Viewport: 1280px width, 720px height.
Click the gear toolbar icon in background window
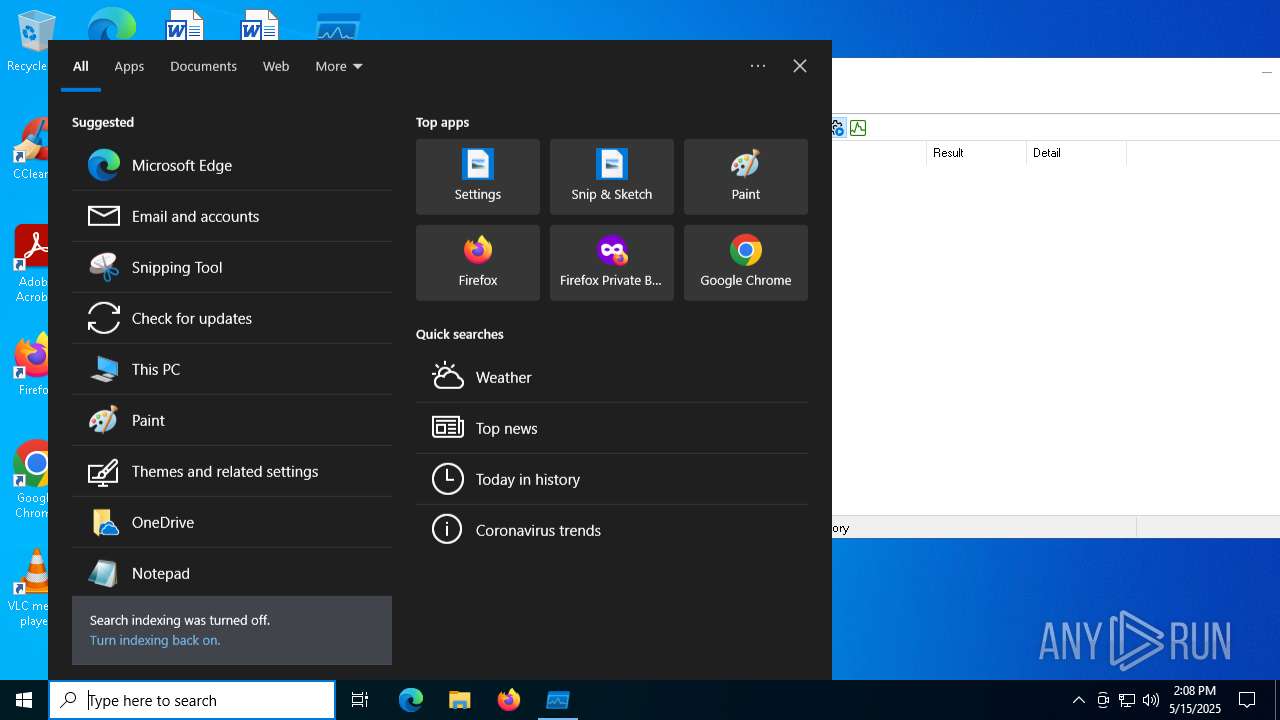click(838, 127)
